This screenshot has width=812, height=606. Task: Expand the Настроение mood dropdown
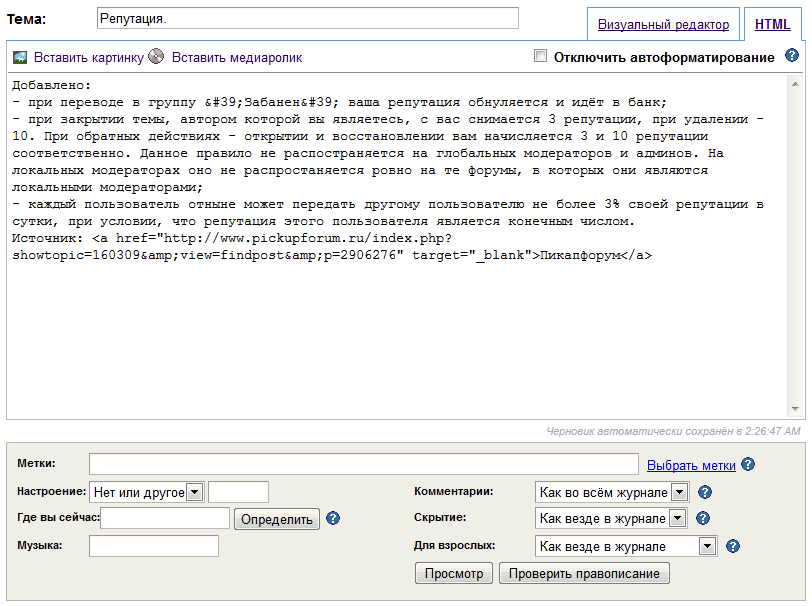[x=194, y=492]
